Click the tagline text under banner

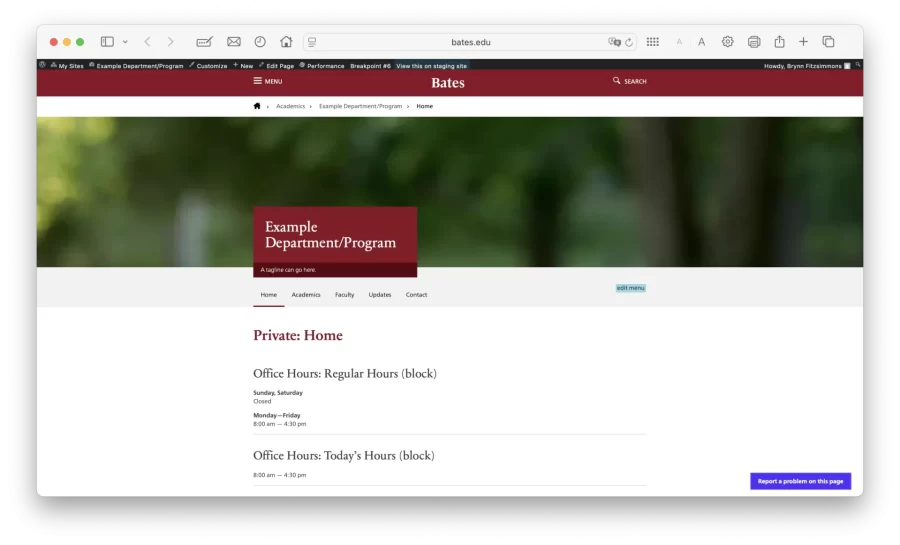click(288, 270)
